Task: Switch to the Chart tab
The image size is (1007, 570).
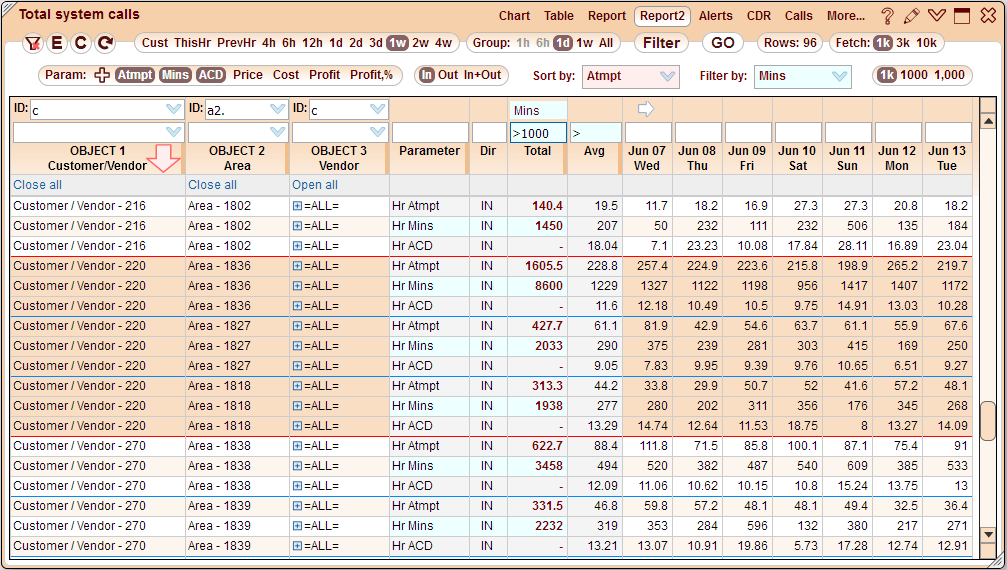Action: (x=514, y=16)
